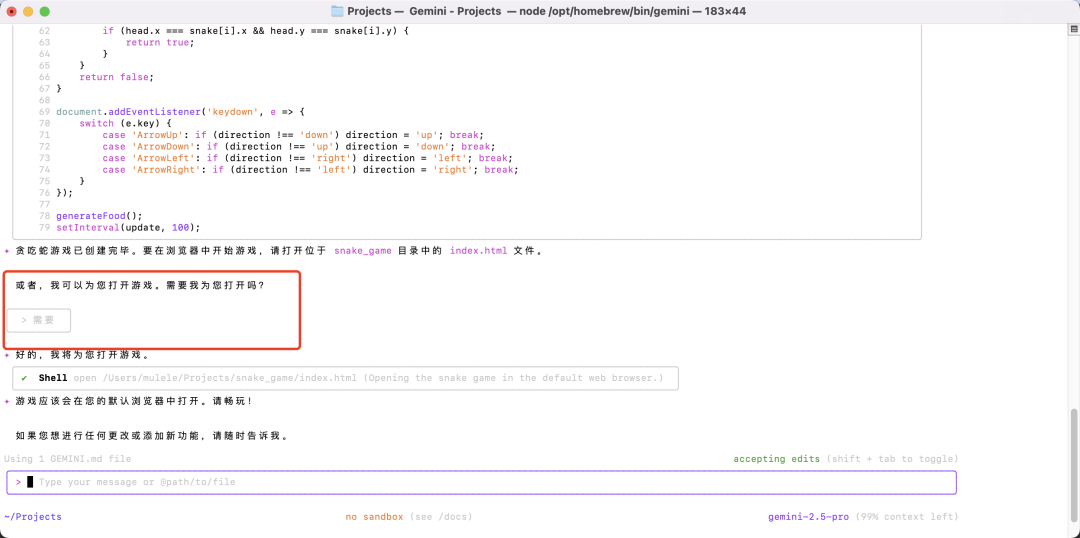The height and width of the screenshot is (538, 1080).
Task: Click the text '好的，我将为您打开游戏。'
Action: pyautogui.click(x=82, y=355)
